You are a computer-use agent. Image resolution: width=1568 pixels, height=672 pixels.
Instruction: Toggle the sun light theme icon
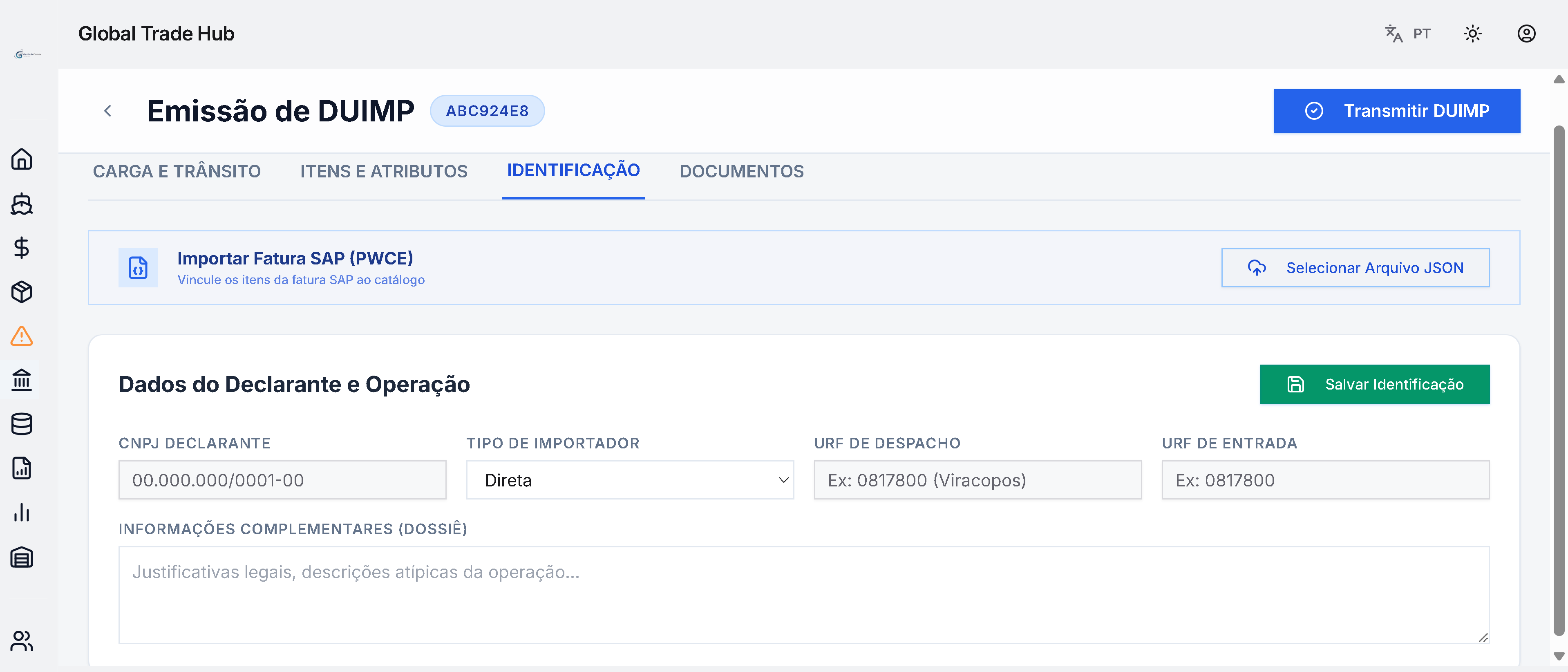[1472, 34]
